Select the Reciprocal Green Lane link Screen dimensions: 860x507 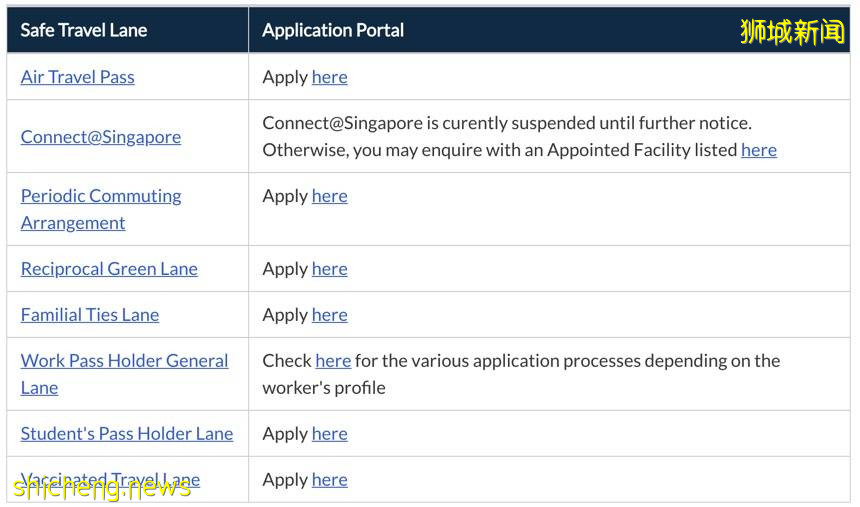tap(109, 269)
